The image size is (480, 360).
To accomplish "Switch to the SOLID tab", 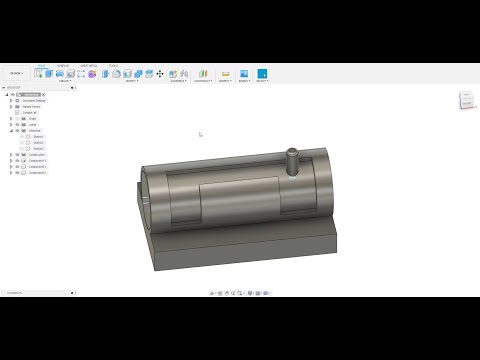I will pyautogui.click(x=41, y=66).
